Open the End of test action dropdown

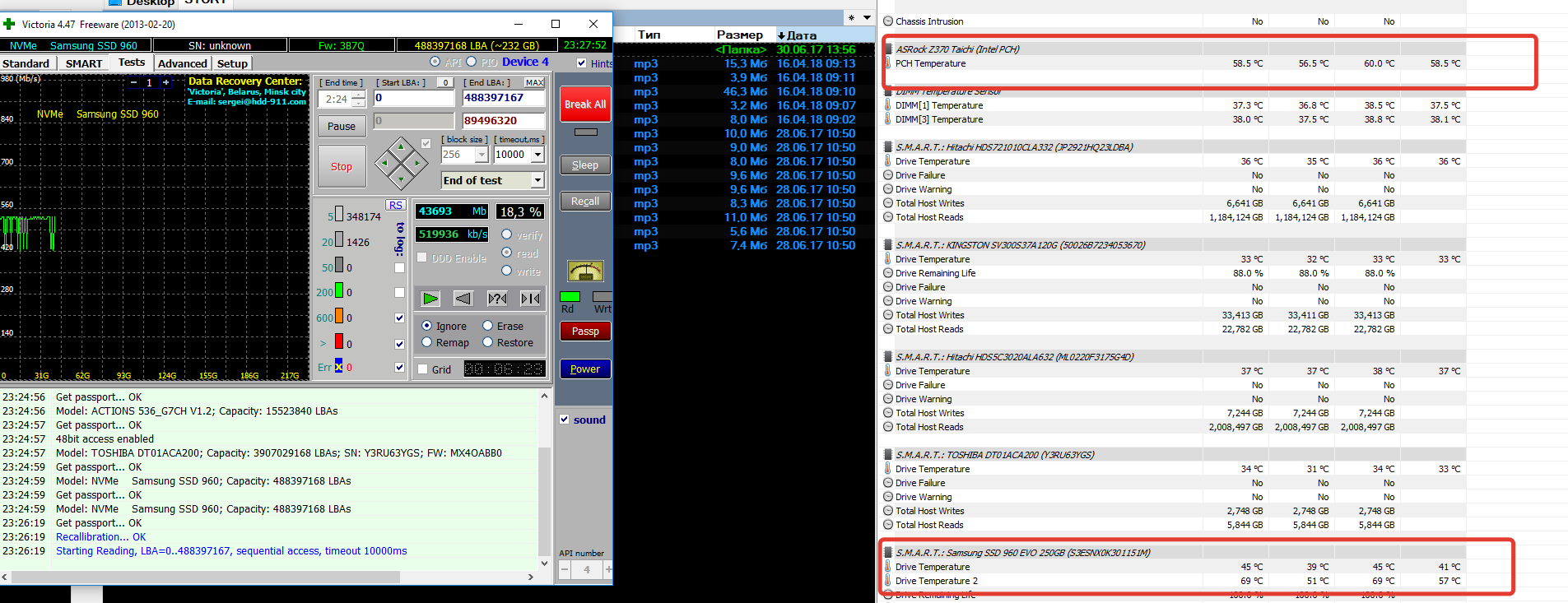tap(537, 180)
